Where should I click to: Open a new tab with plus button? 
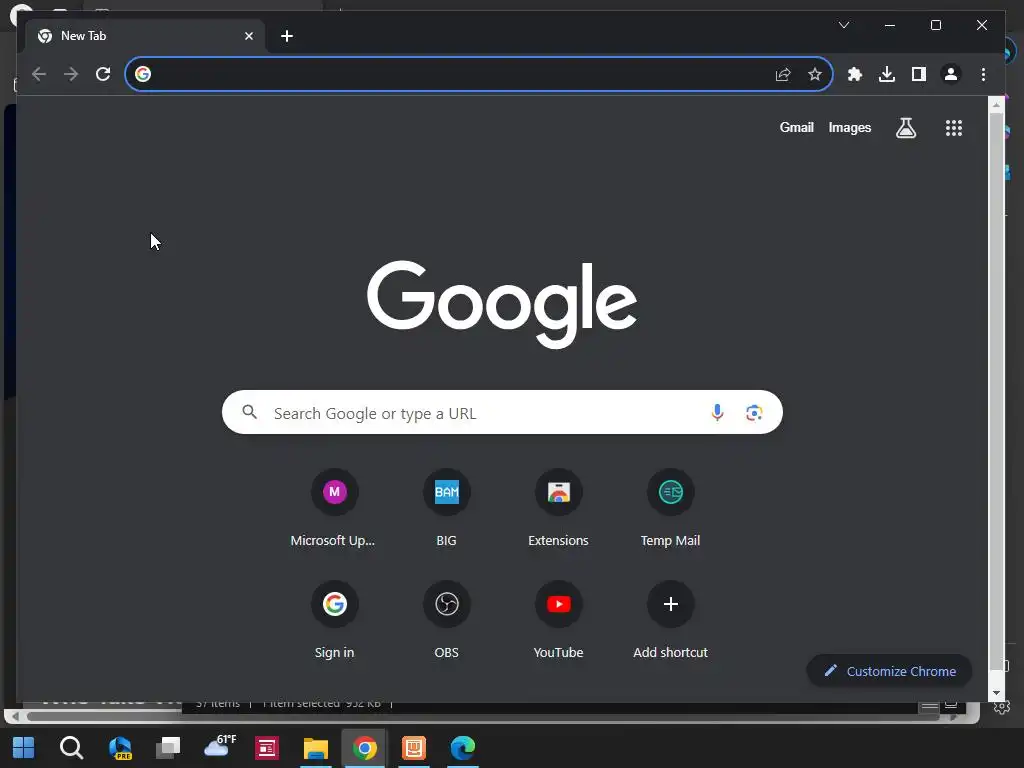[x=287, y=36]
